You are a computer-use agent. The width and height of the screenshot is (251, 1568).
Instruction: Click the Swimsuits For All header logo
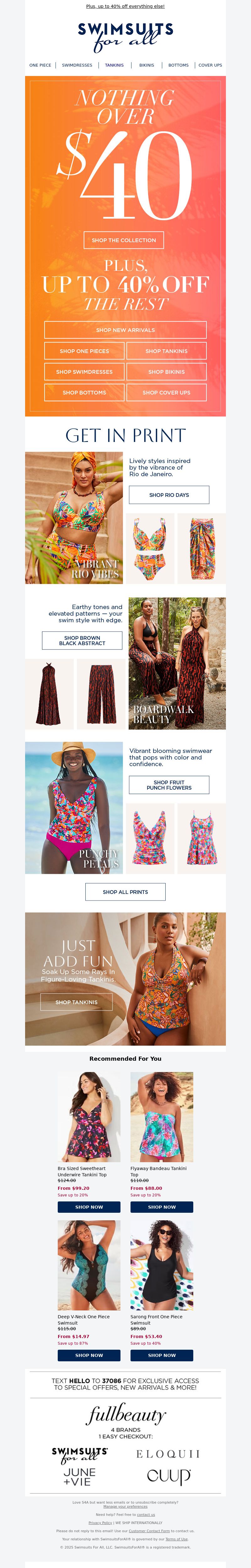125,37
